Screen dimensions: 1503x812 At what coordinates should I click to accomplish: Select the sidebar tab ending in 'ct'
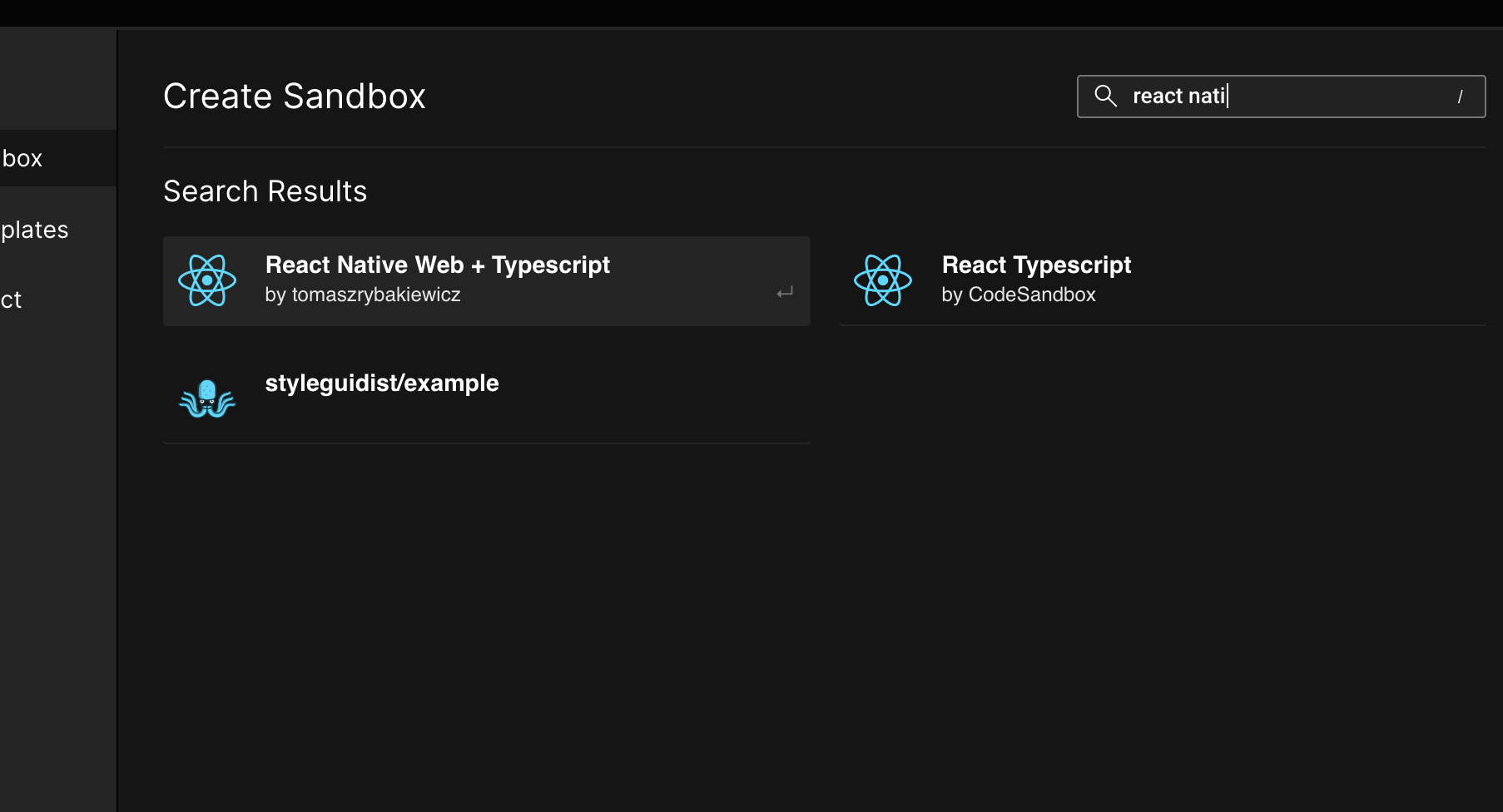[x=58, y=300]
